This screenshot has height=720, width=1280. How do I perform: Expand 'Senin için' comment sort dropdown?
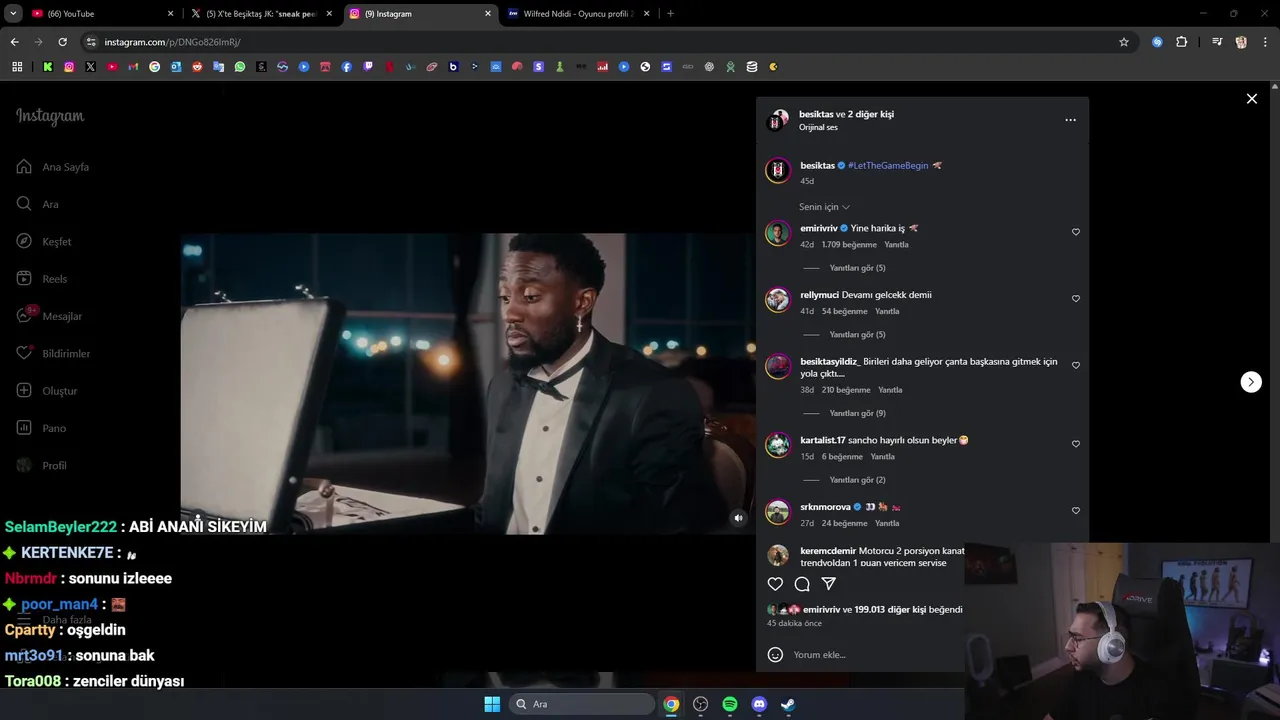(x=824, y=207)
